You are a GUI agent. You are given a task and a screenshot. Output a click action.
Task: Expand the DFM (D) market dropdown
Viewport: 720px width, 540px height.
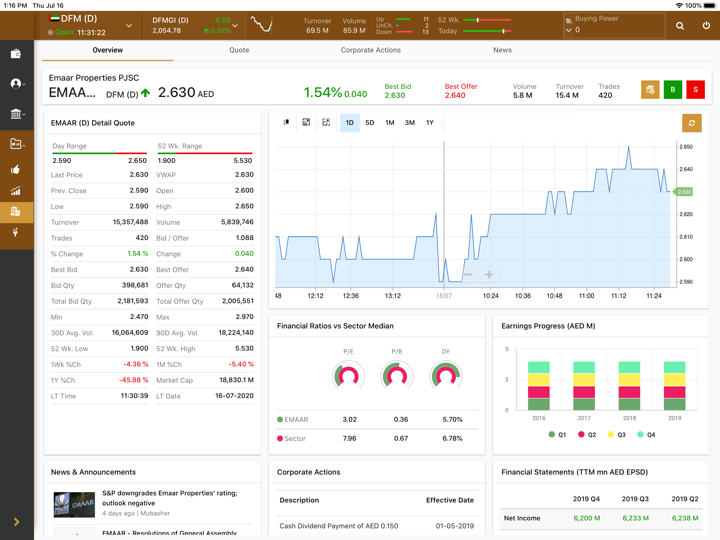129,25
